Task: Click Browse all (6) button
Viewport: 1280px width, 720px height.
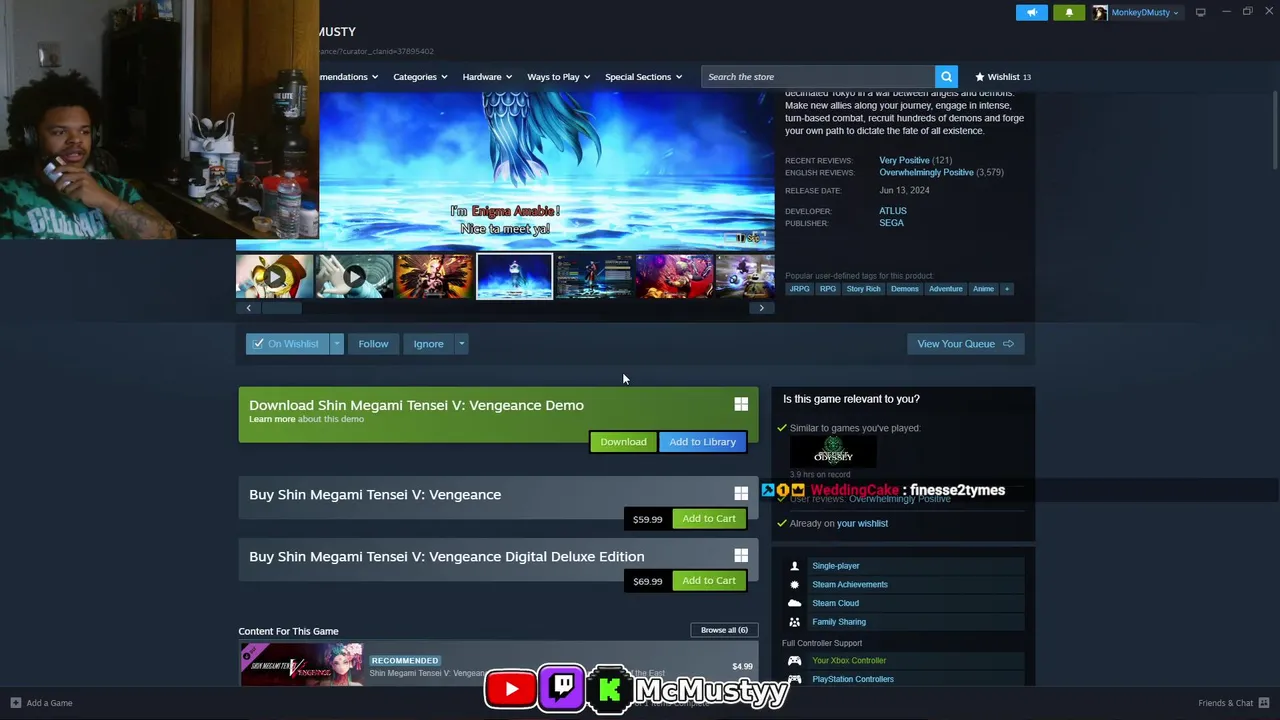Action: pos(724,630)
